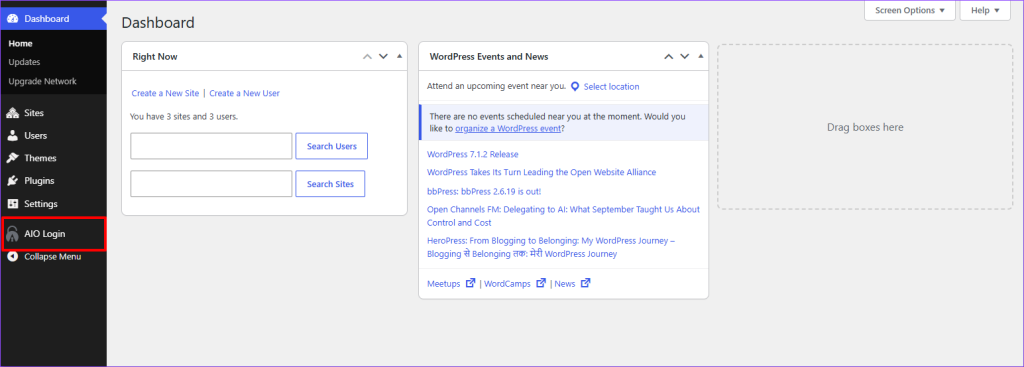Screen dimensions: 1024x367
Task: Open HeroPress WordPress Journey article link
Action: click(551, 247)
